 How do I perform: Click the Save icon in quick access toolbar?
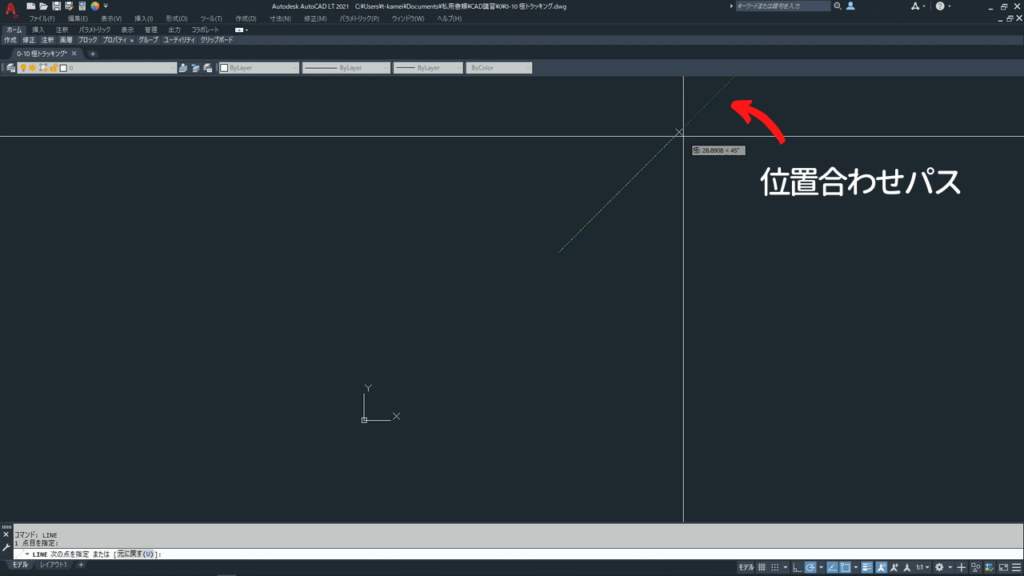(x=57, y=6)
